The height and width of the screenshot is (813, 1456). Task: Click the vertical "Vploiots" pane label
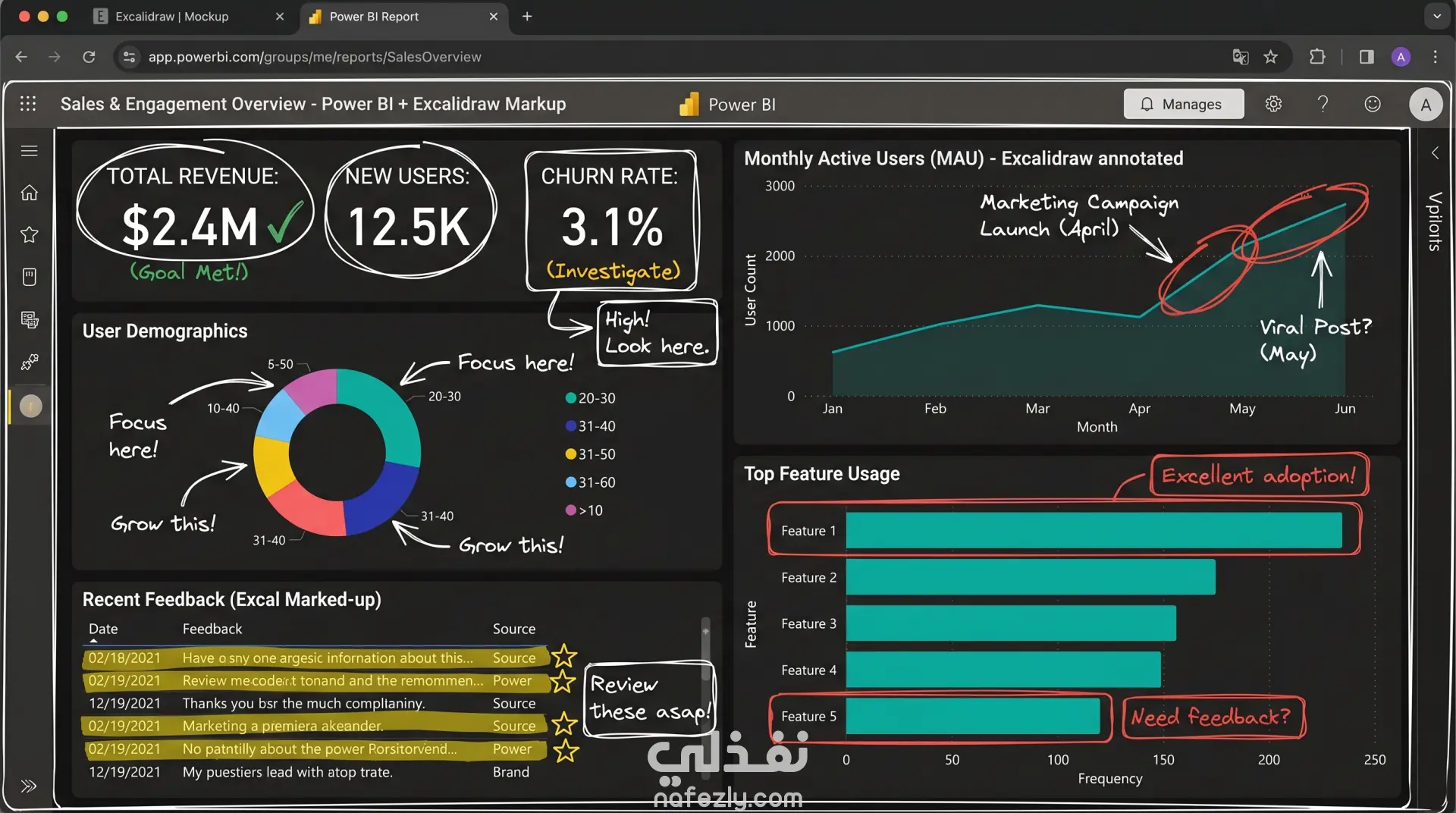pos(1435,221)
